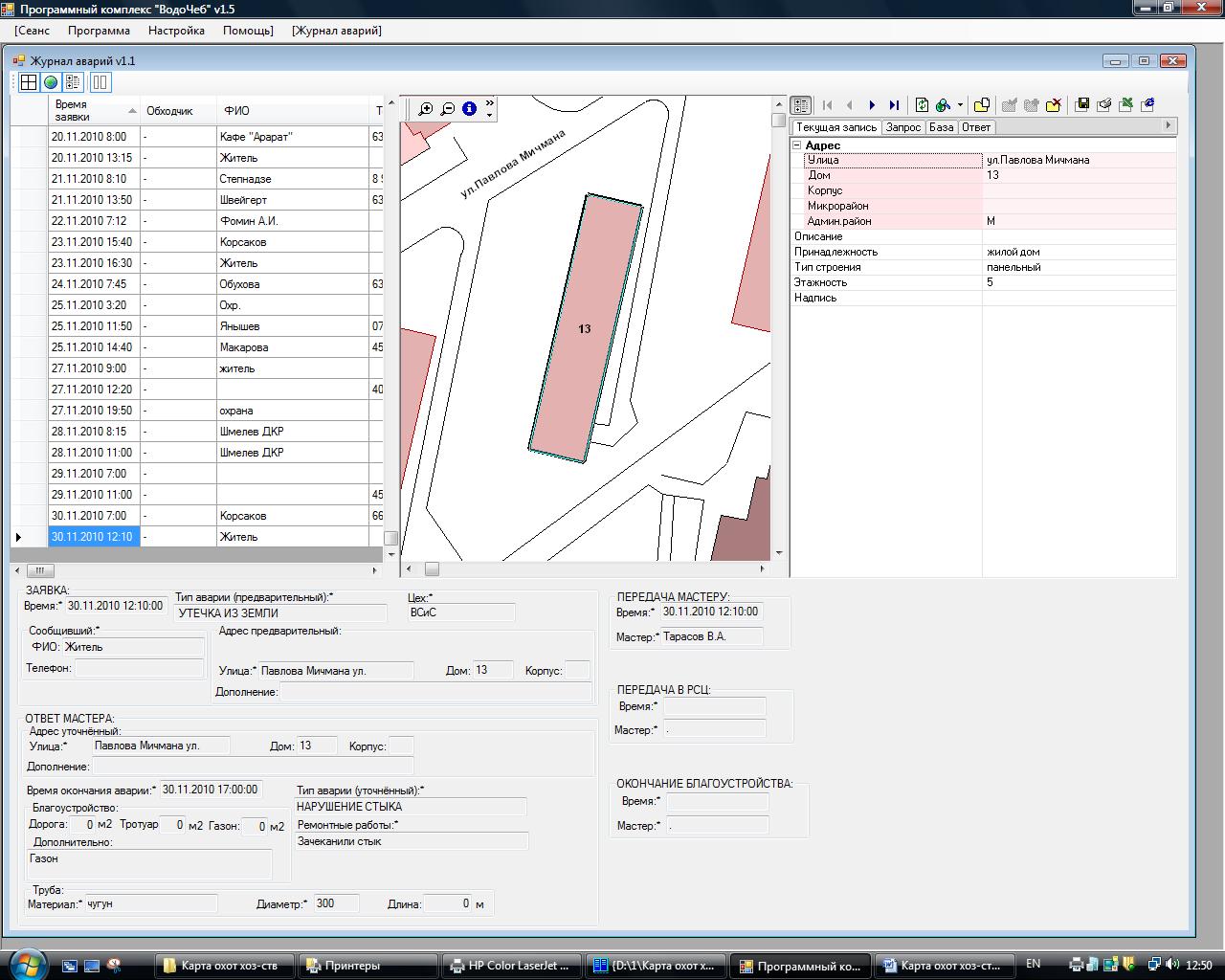The image size is (1225, 980).
Task: Toggle the globe map view button
Action: [x=51, y=82]
